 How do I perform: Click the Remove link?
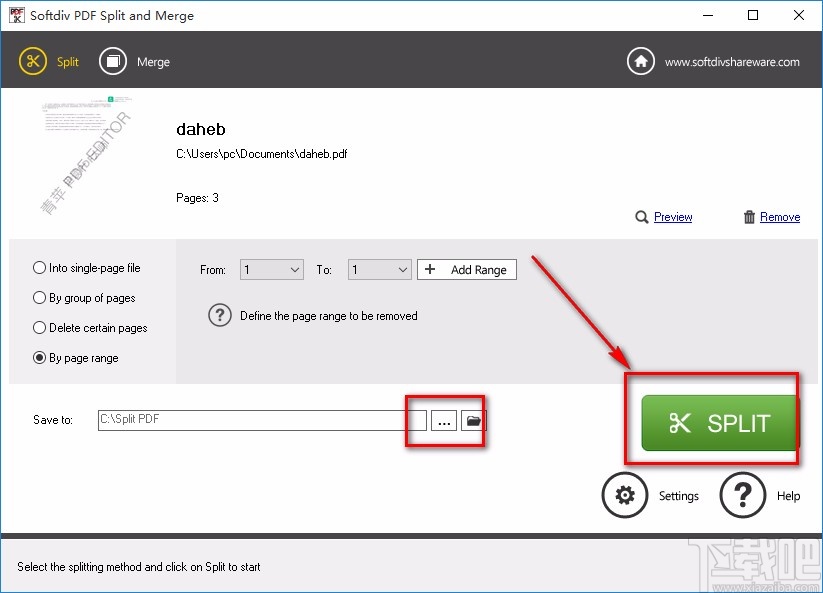click(x=780, y=217)
